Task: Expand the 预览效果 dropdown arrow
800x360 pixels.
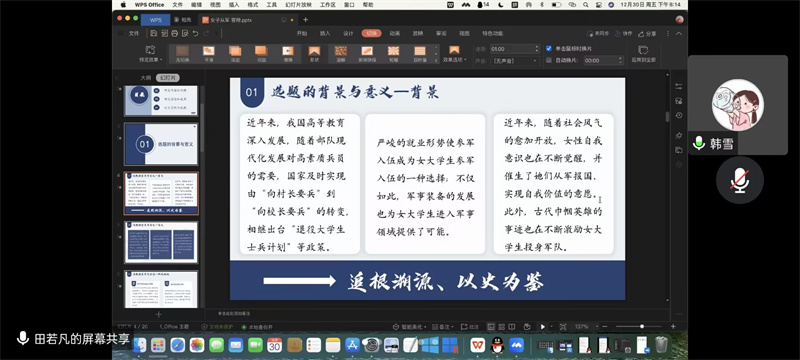Action: click(x=161, y=60)
